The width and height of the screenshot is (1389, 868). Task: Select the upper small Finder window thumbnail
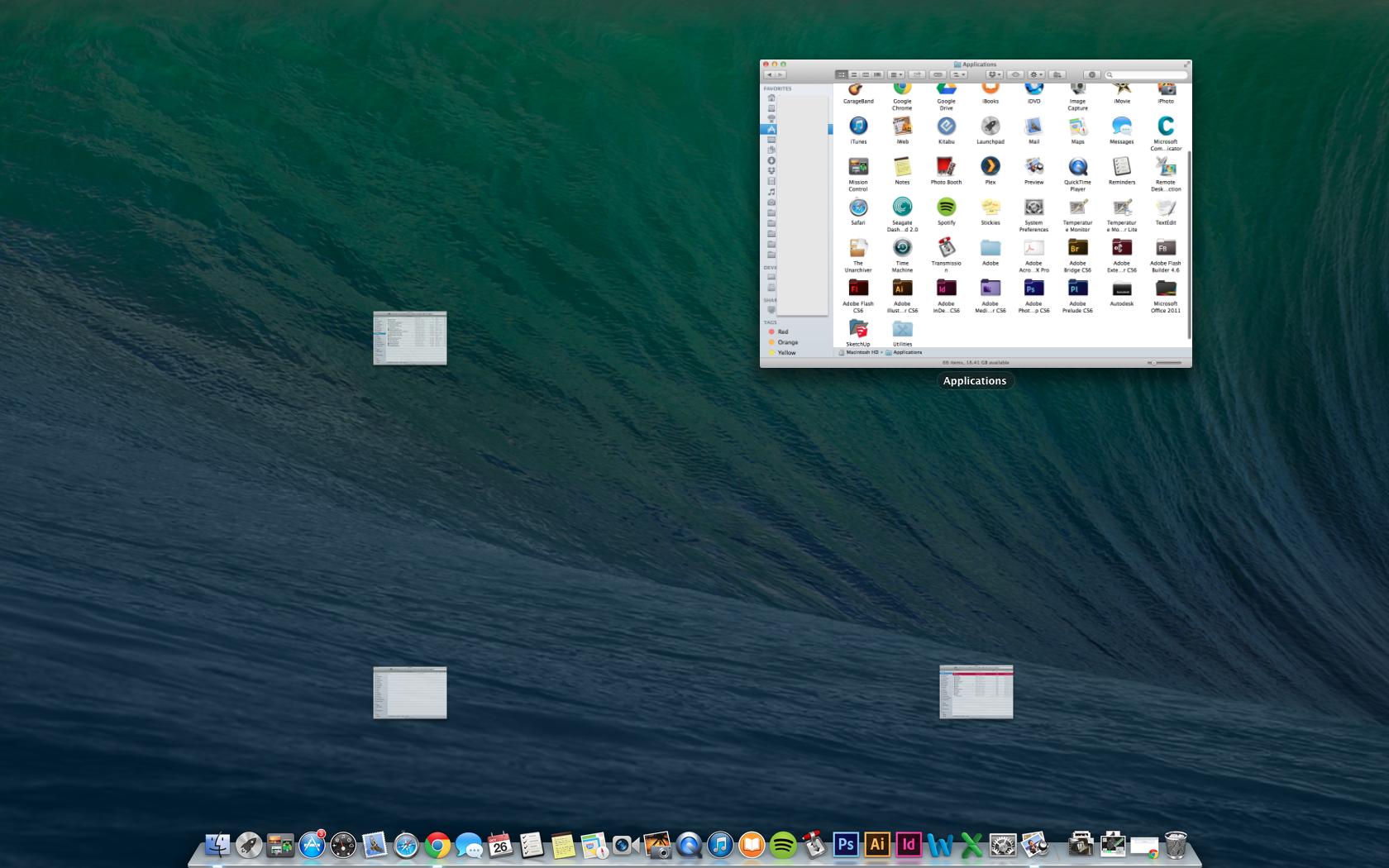pos(410,338)
